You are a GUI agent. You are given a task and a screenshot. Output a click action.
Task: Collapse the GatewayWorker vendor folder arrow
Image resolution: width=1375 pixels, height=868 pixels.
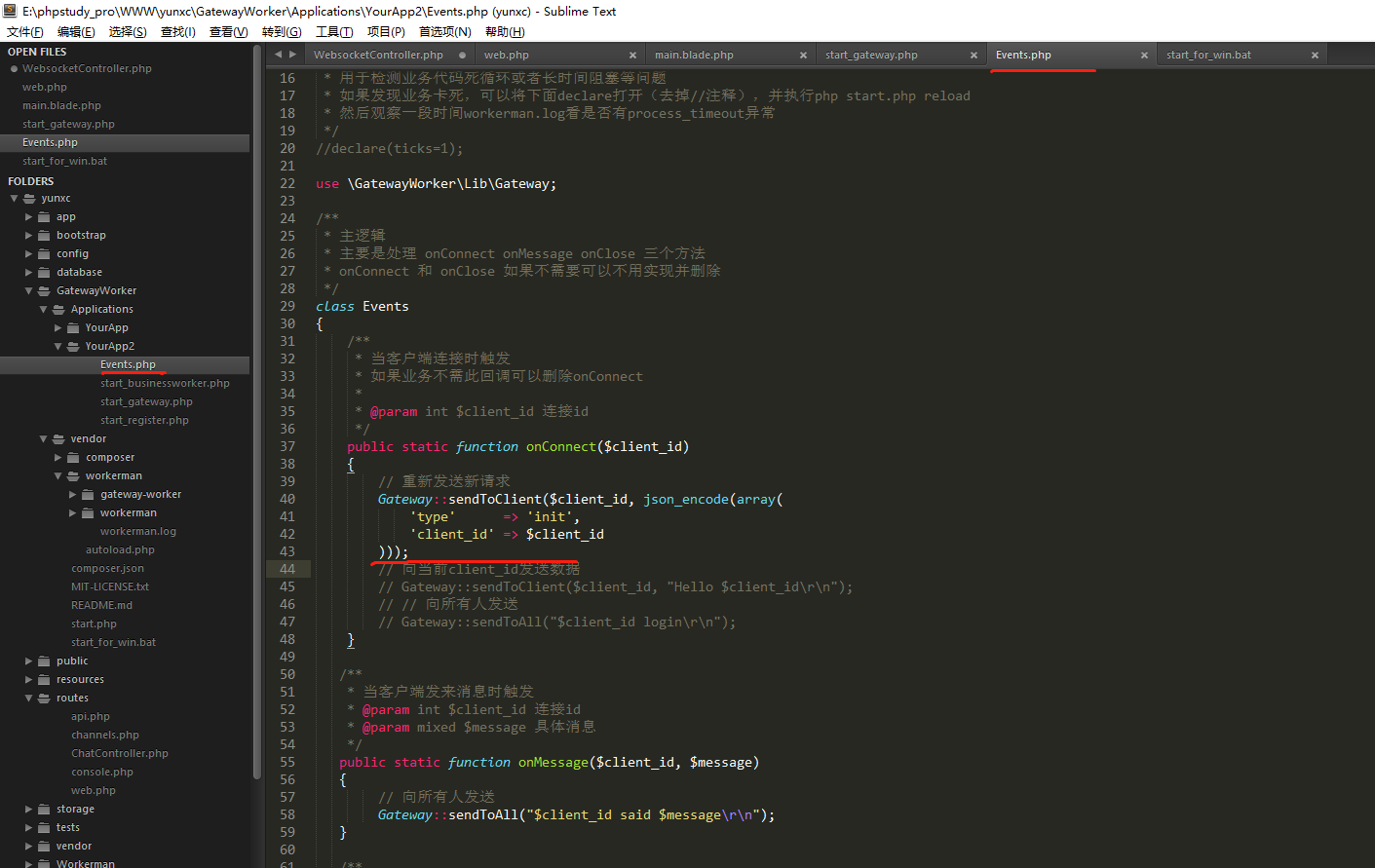click(x=43, y=439)
